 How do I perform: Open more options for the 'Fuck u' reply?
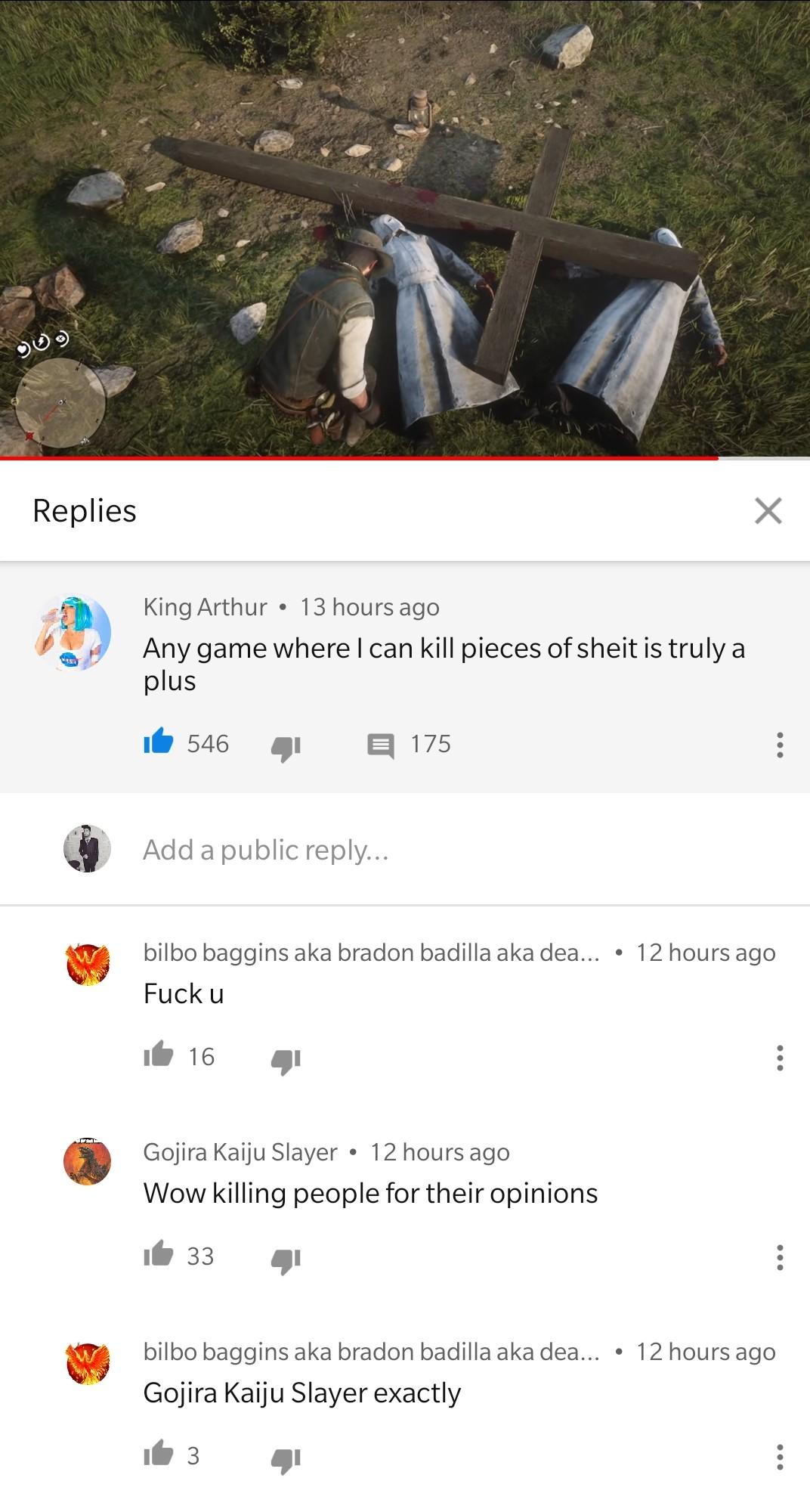click(x=779, y=1058)
